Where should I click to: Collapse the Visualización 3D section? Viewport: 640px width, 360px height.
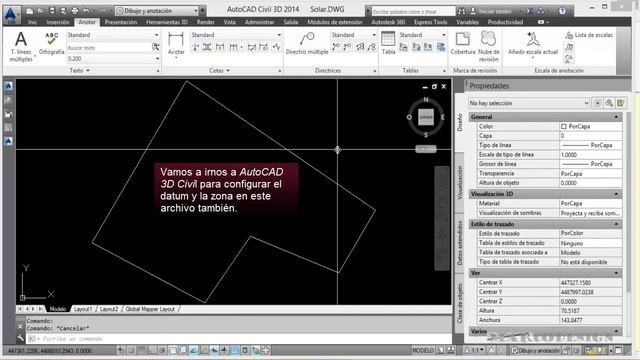click(616, 194)
